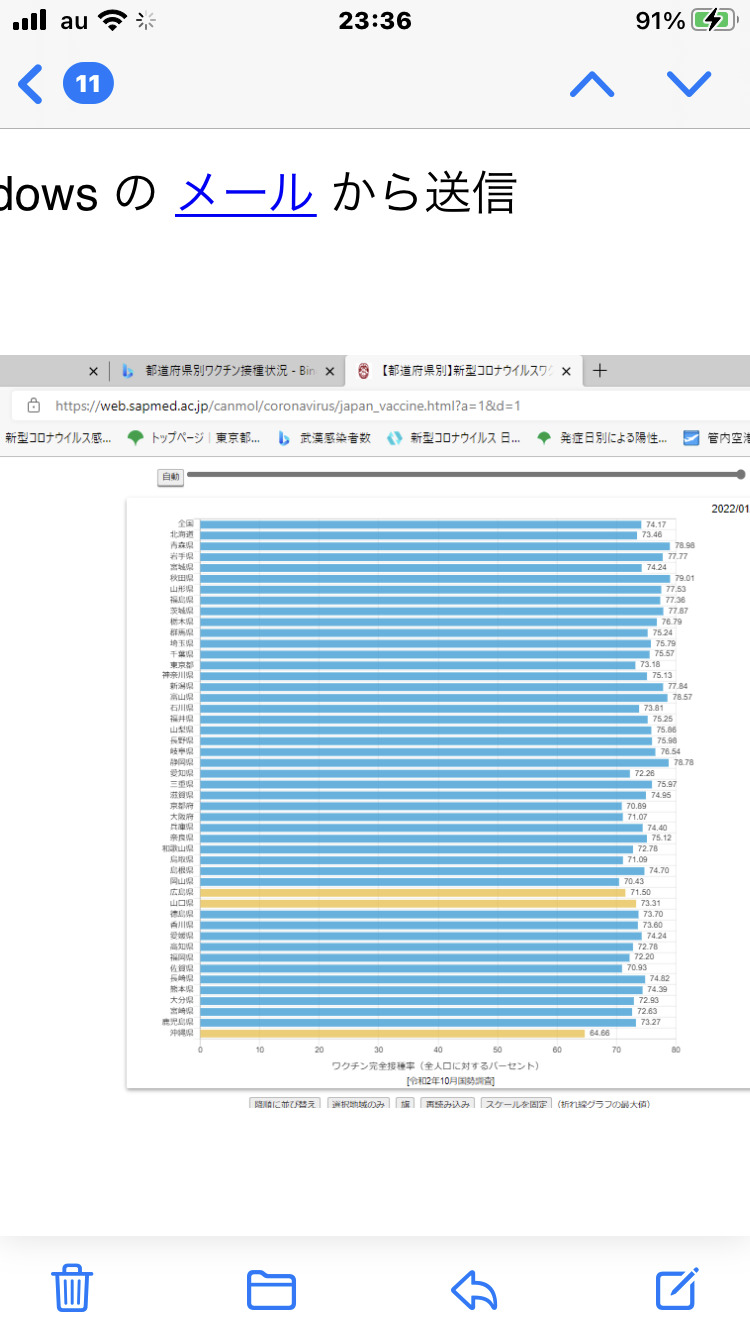Tap the unread count badge showing 11
Image resolution: width=750 pixels, height=1334 pixels.
[88, 84]
